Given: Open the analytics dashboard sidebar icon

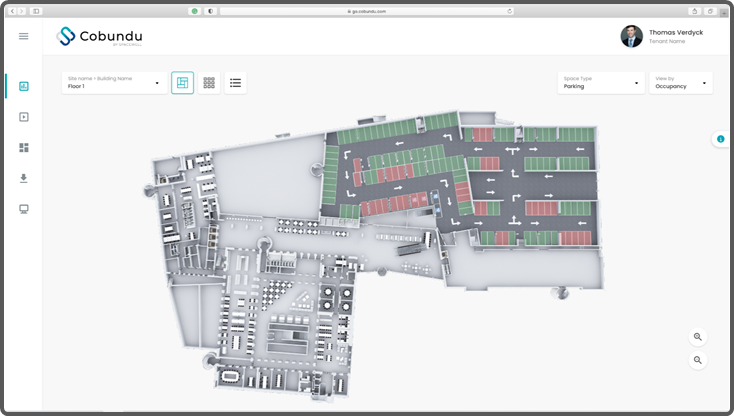Looking at the screenshot, I should (x=24, y=86).
